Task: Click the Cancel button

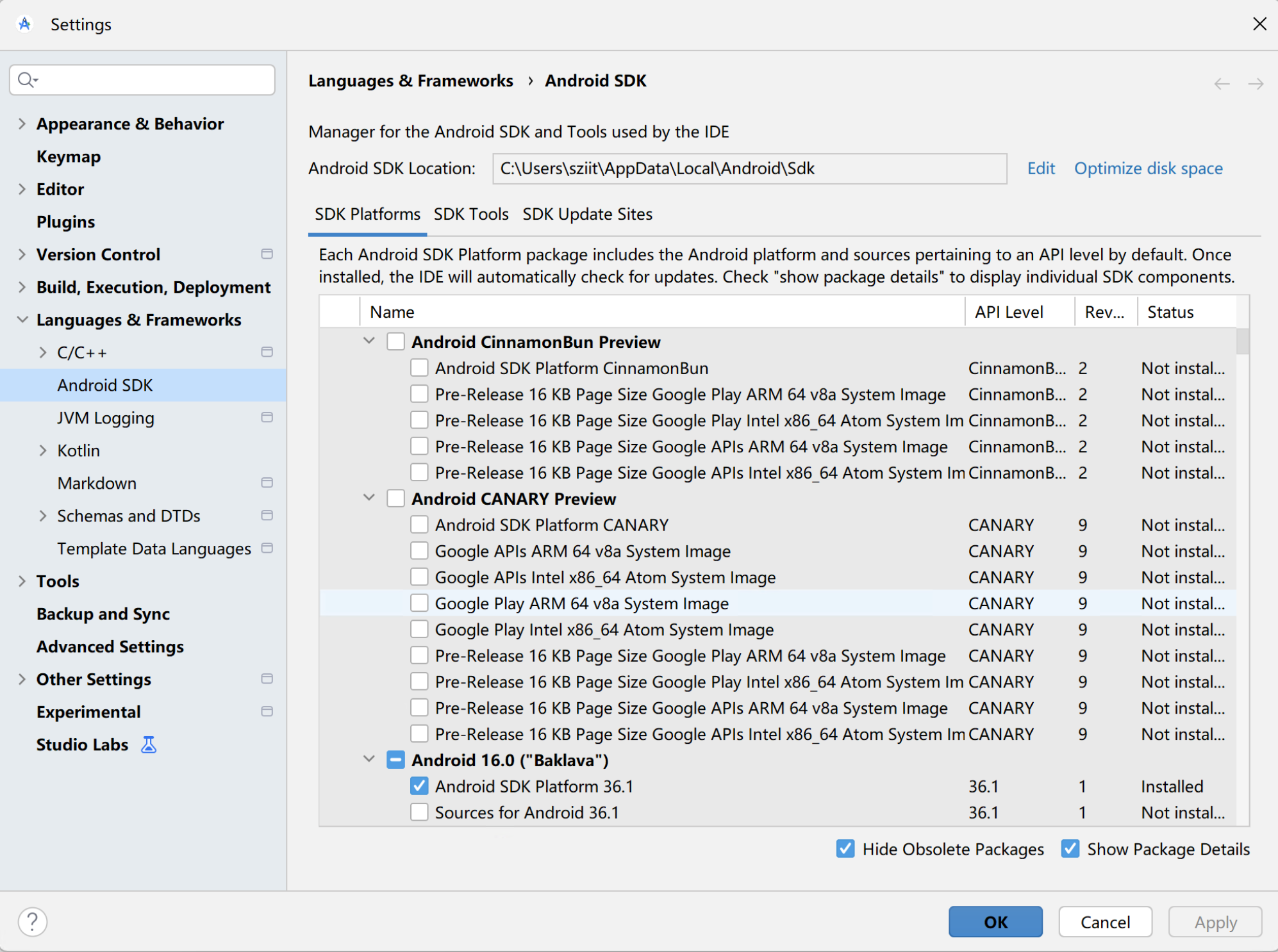Action: [x=1105, y=922]
